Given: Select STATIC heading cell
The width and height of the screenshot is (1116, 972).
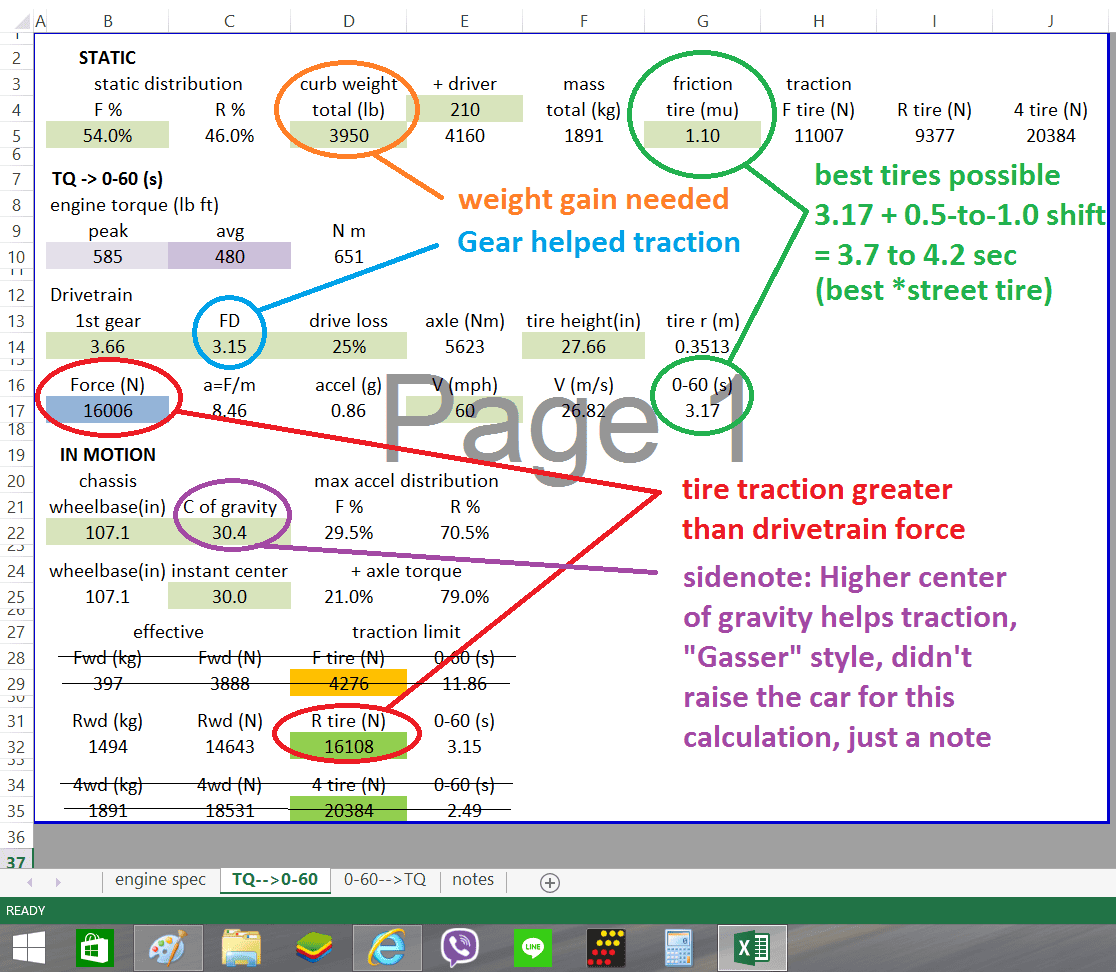Looking at the screenshot, I should pyautogui.click(x=107, y=58).
